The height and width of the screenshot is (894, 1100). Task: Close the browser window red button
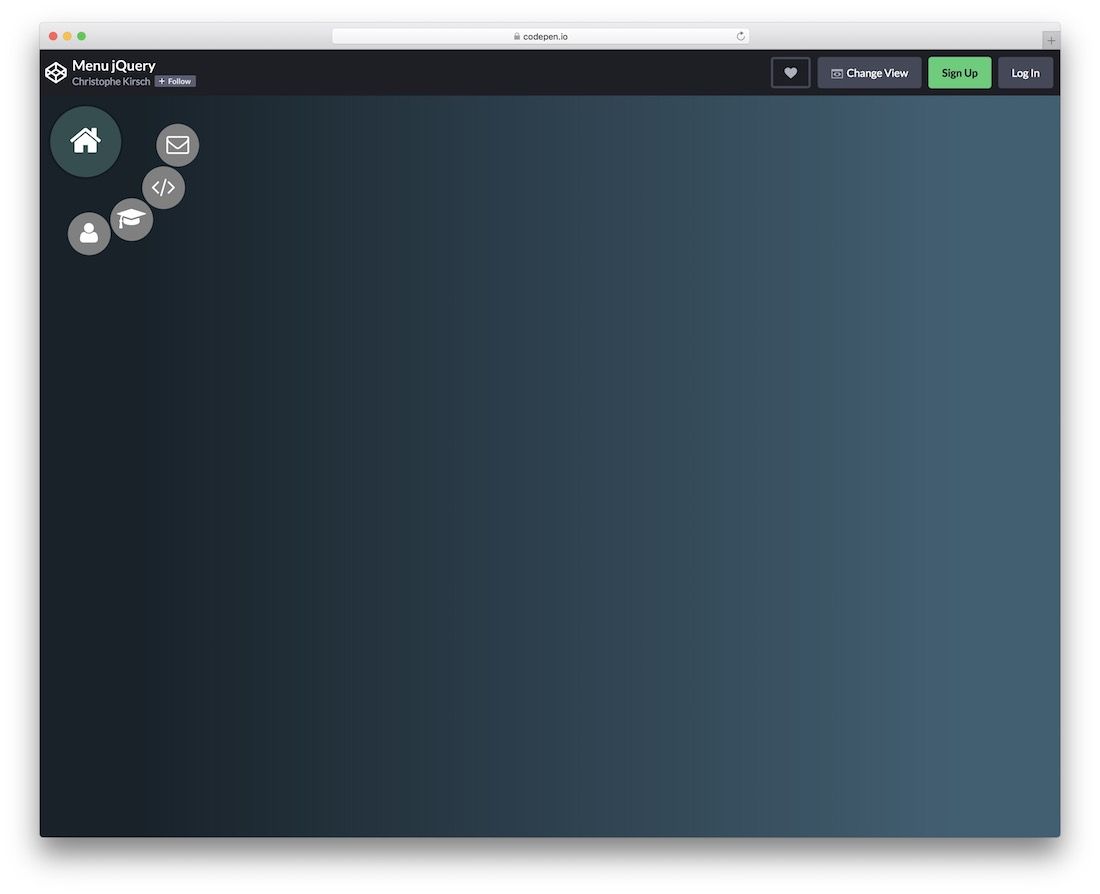pos(53,36)
